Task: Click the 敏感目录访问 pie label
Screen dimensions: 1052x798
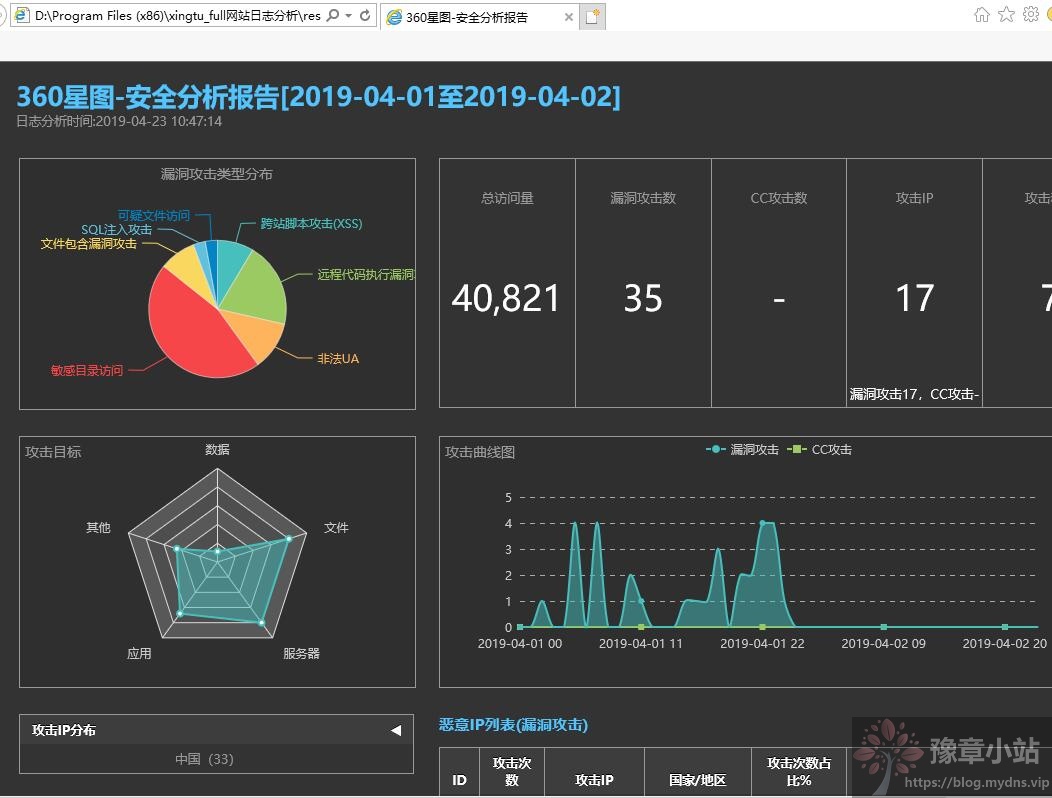Action: (x=87, y=370)
